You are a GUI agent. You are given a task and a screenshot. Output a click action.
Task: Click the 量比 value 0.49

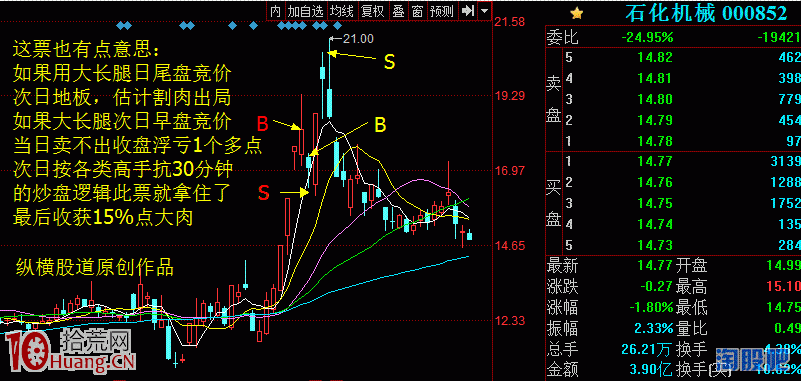[x=787, y=328]
